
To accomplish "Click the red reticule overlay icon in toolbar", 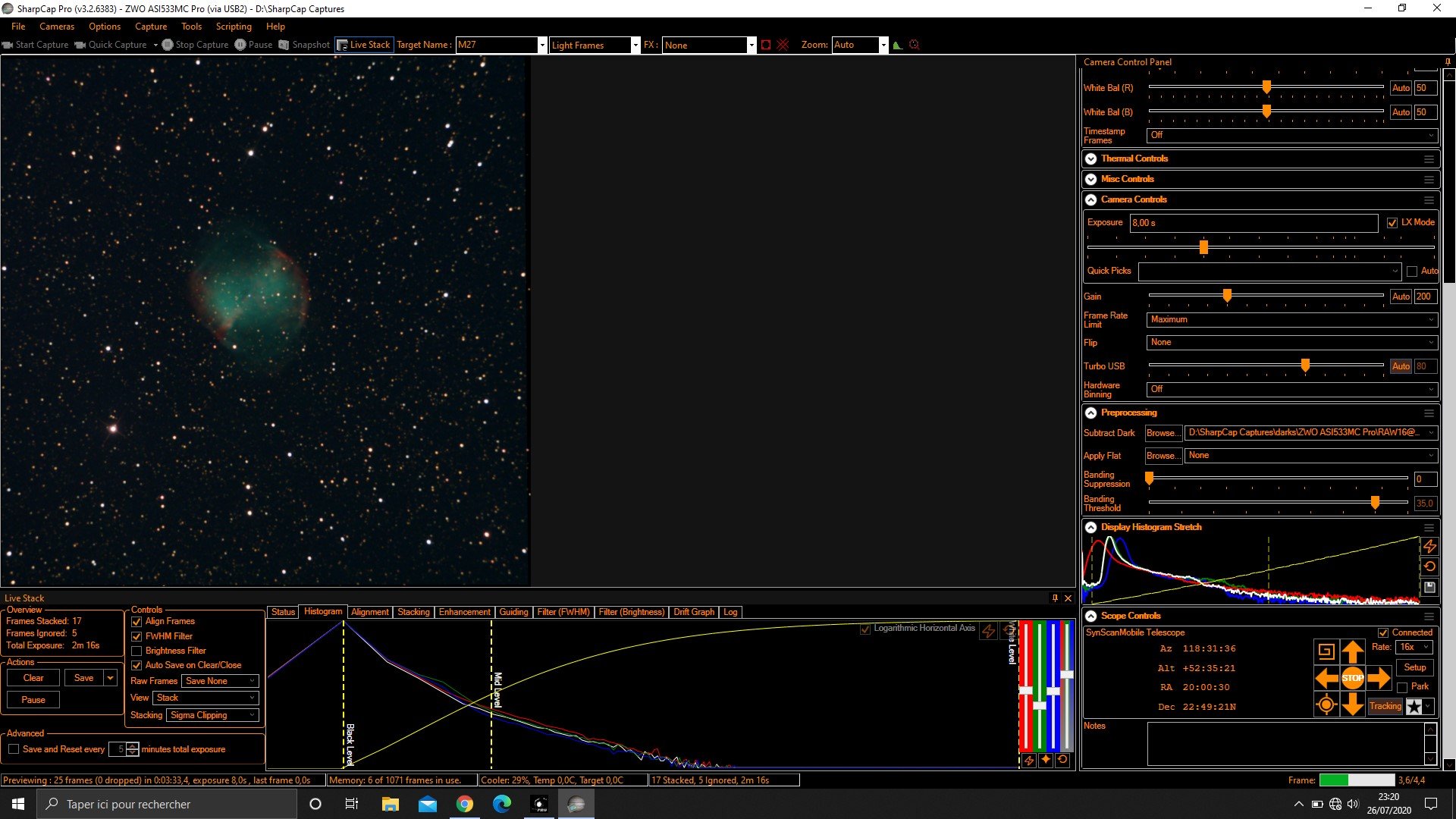I will [783, 45].
